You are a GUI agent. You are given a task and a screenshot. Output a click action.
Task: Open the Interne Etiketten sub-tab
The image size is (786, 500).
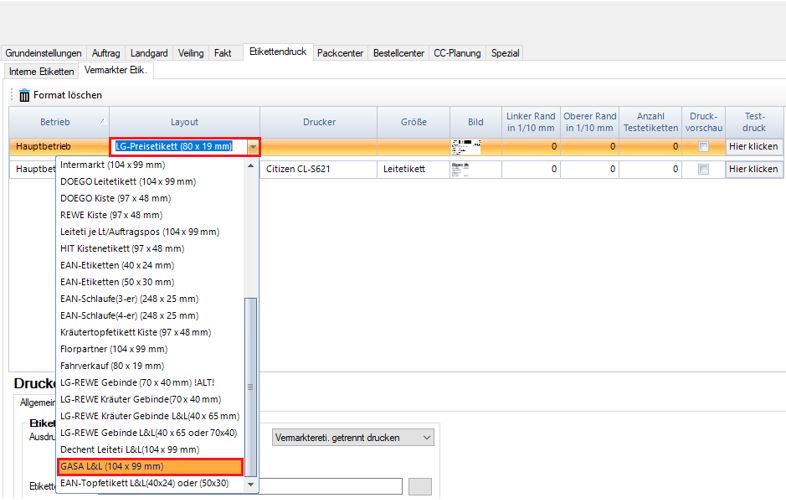coord(41,71)
